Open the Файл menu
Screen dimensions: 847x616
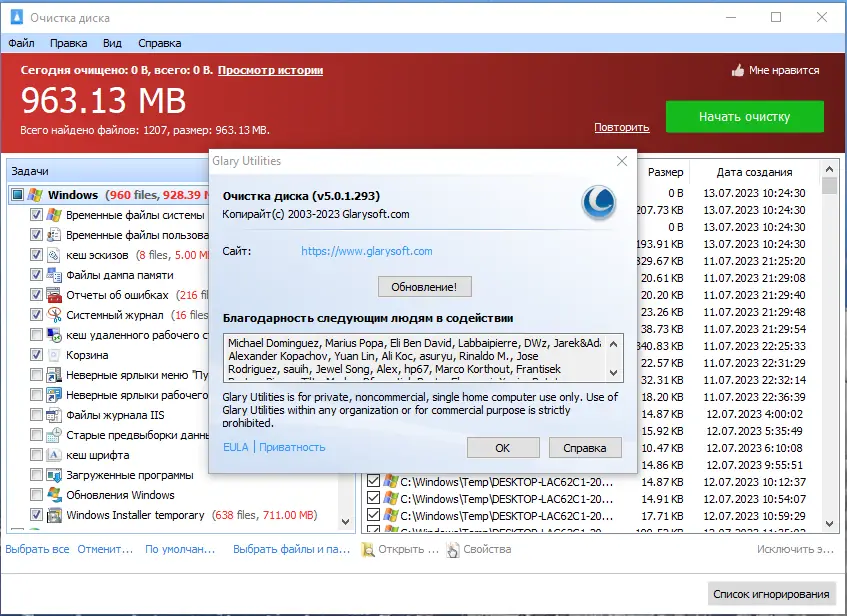(22, 43)
